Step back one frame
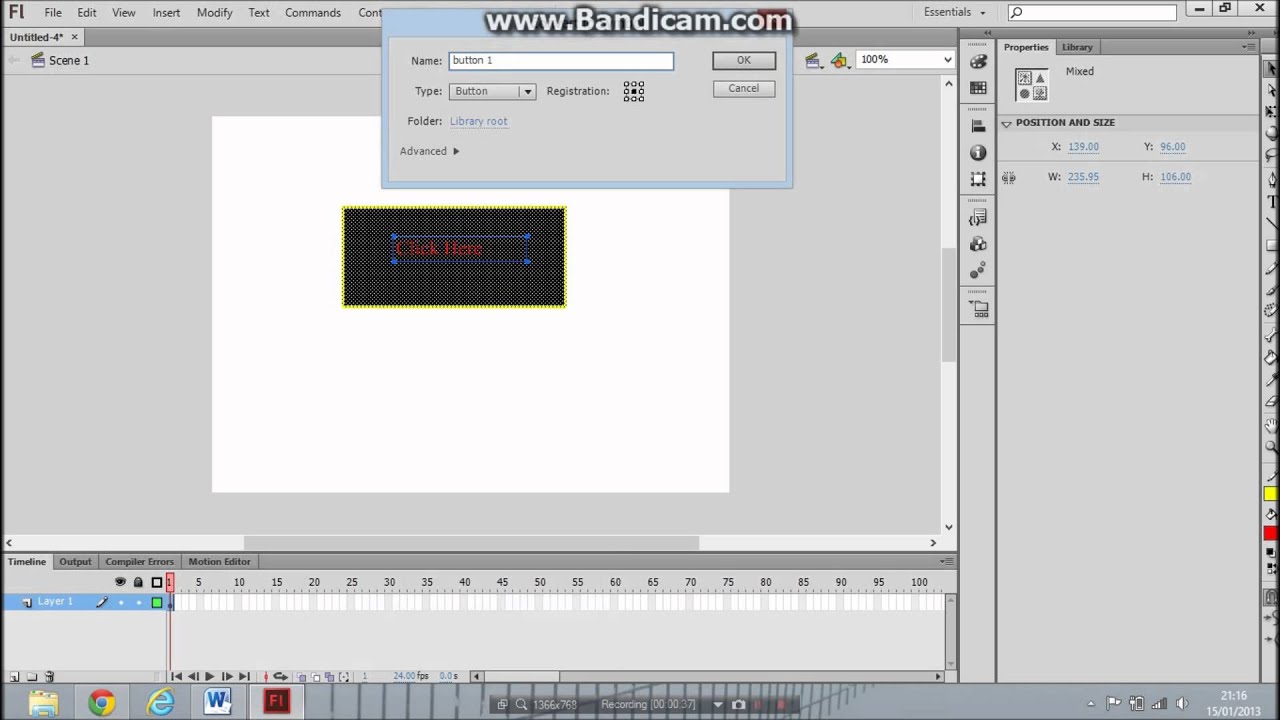Image resolution: width=1280 pixels, height=720 pixels. (x=192, y=677)
